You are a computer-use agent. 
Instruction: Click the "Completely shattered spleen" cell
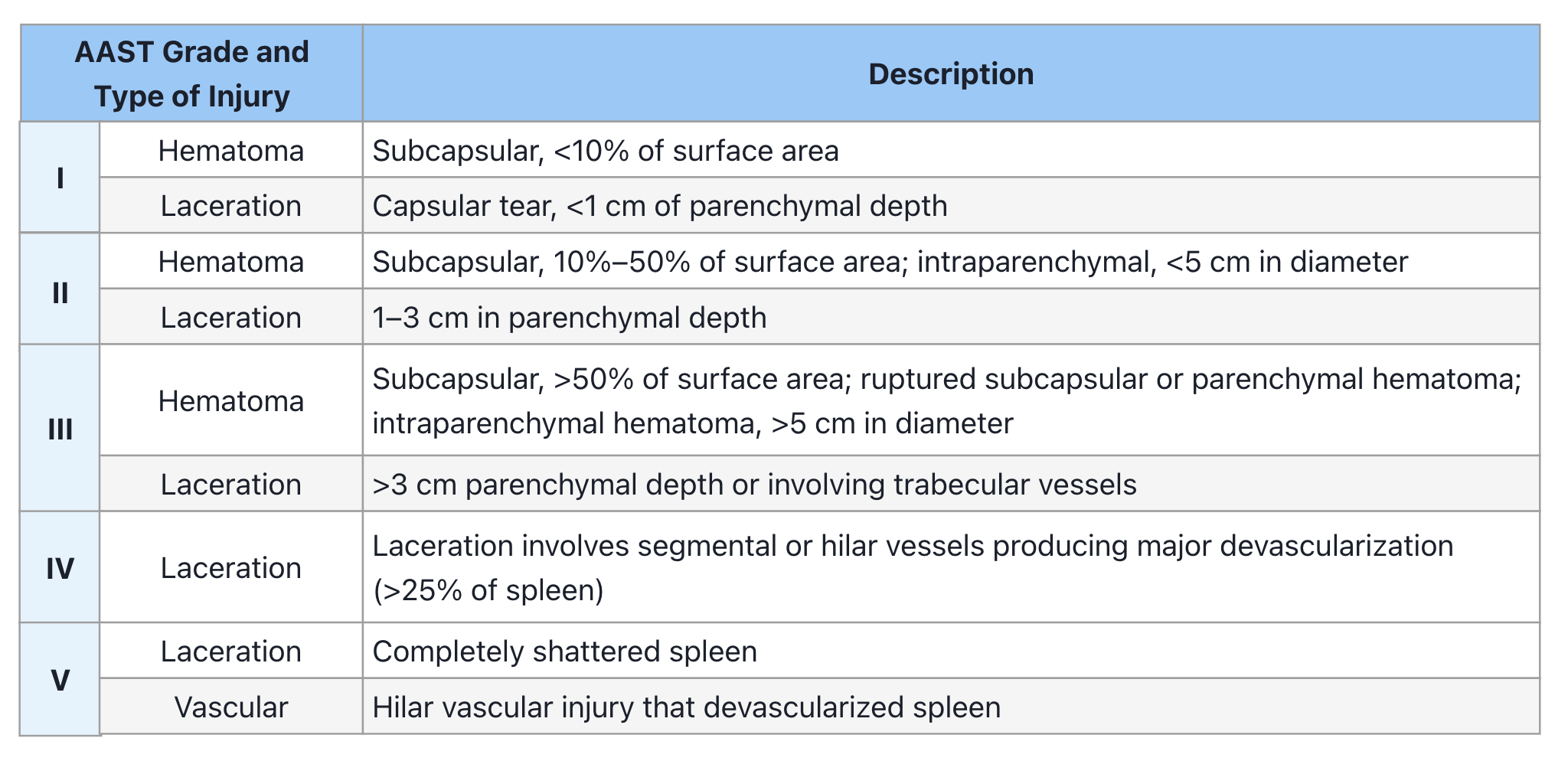pyautogui.click(x=564, y=651)
